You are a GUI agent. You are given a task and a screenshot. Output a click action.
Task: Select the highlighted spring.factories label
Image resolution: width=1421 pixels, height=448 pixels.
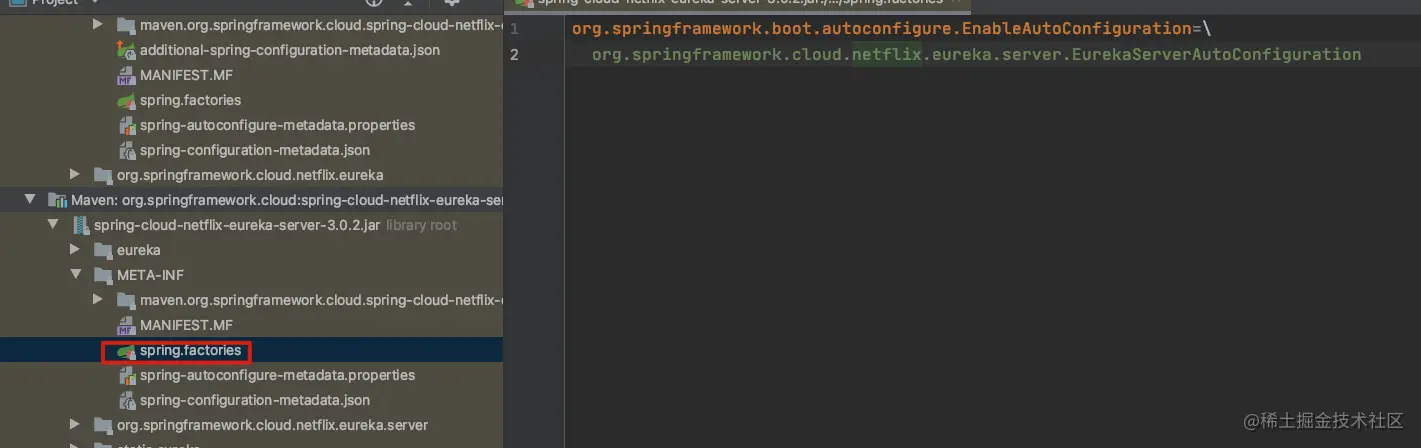click(190, 351)
